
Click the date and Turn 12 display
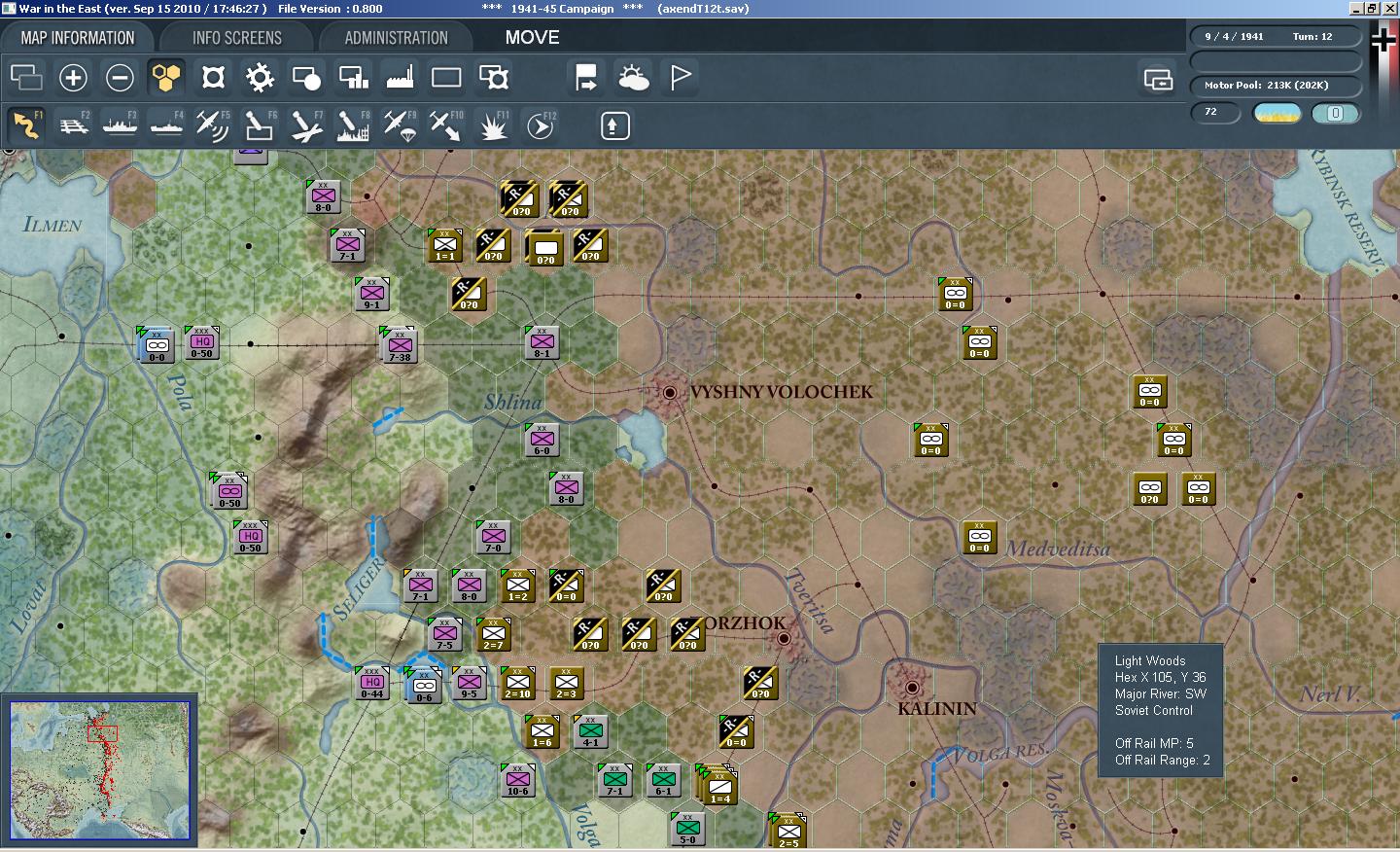pyautogui.click(x=1275, y=36)
